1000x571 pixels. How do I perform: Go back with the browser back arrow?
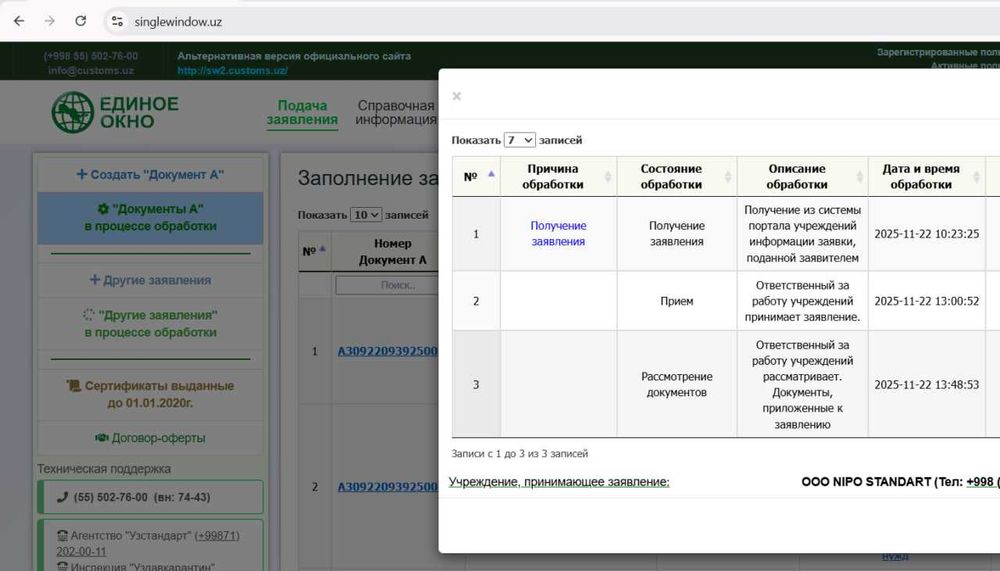click(19, 21)
